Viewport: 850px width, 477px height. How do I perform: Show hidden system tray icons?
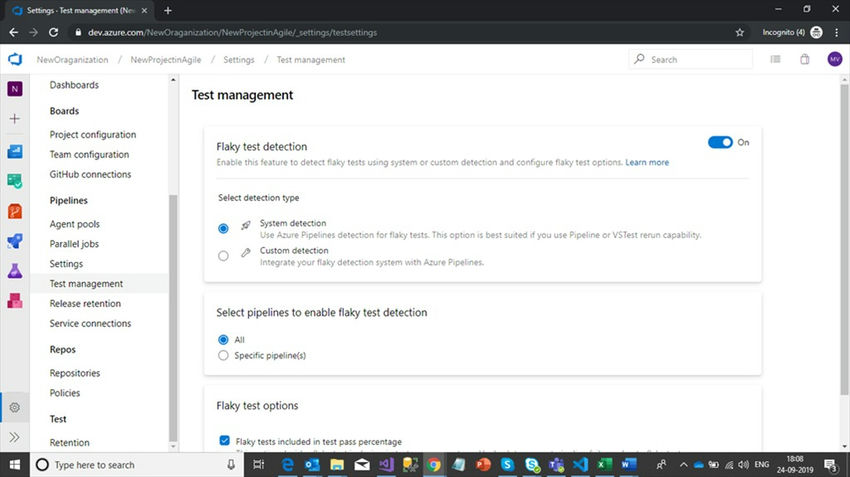[683, 465]
